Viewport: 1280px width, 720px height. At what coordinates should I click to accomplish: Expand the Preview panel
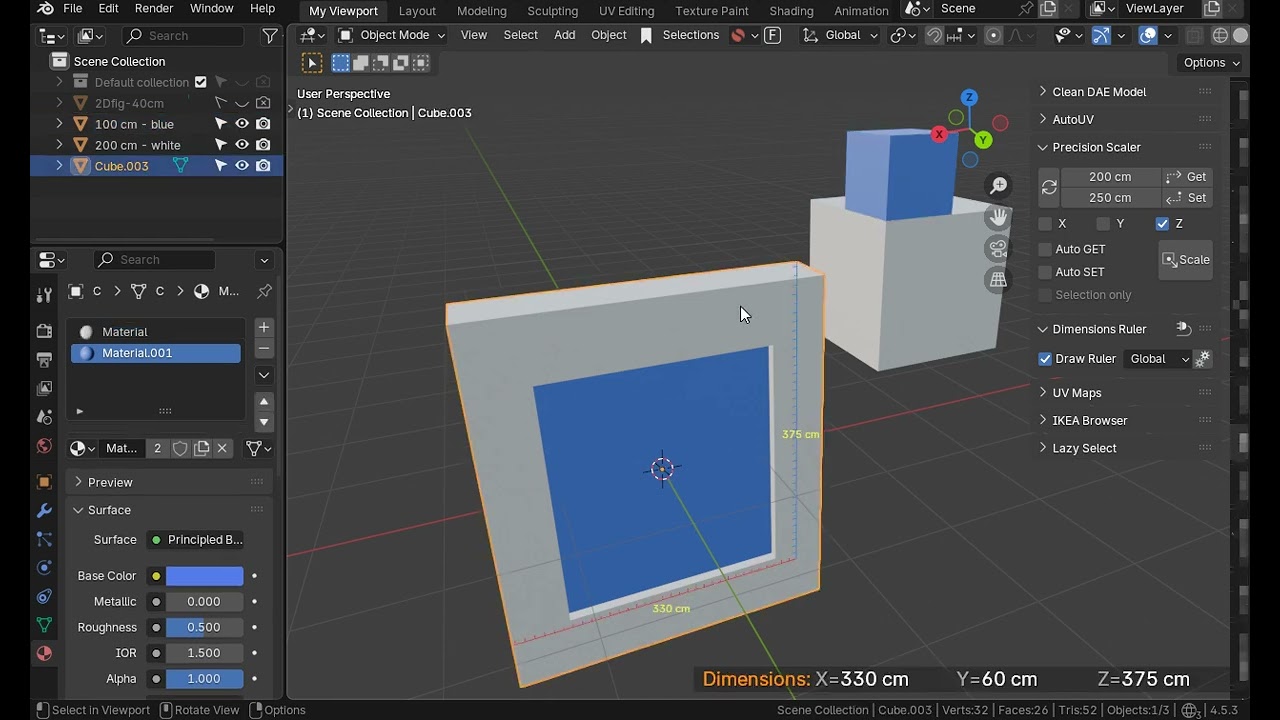click(110, 482)
